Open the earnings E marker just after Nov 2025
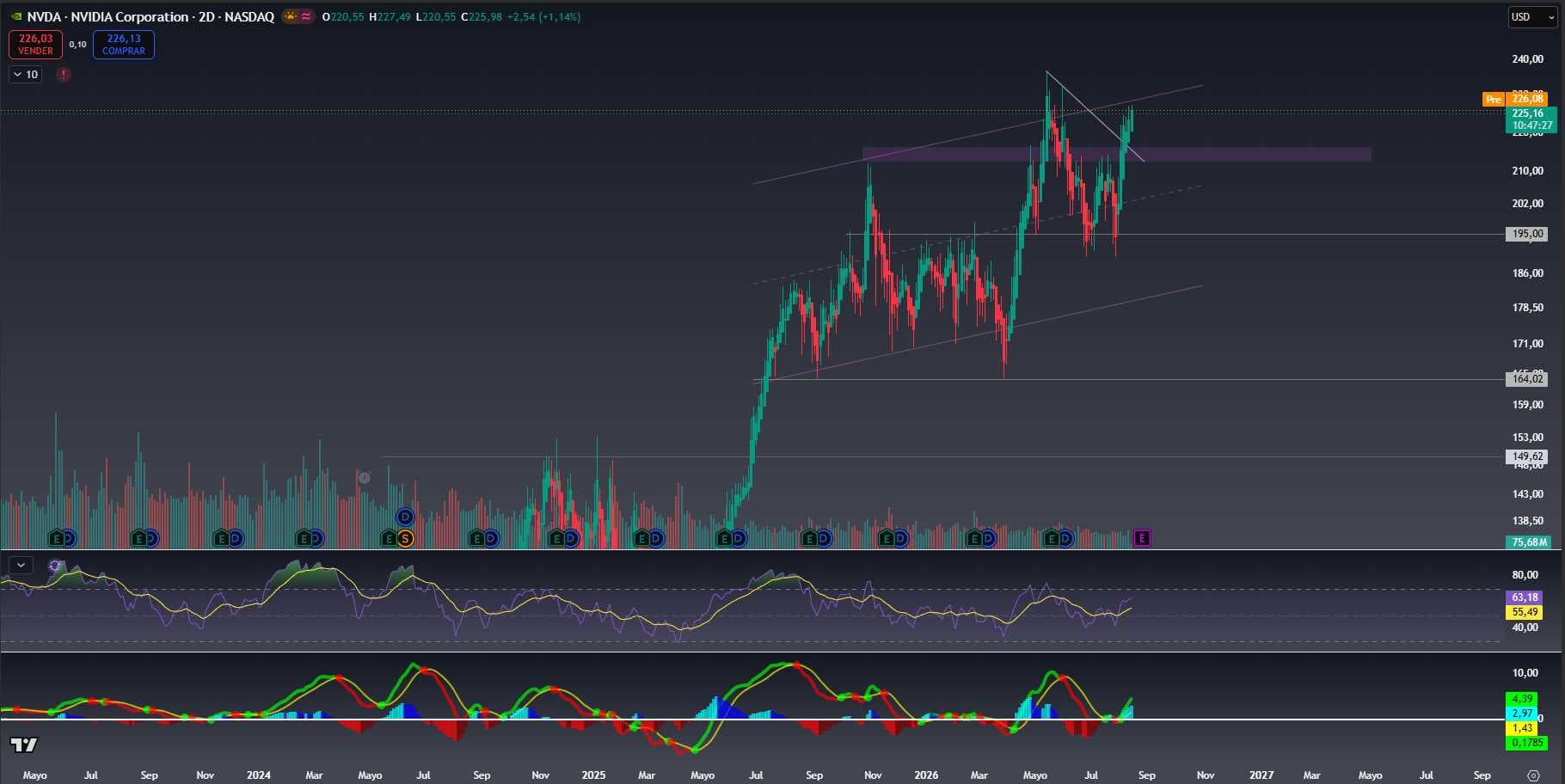The width and height of the screenshot is (1565, 784). coord(887,539)
